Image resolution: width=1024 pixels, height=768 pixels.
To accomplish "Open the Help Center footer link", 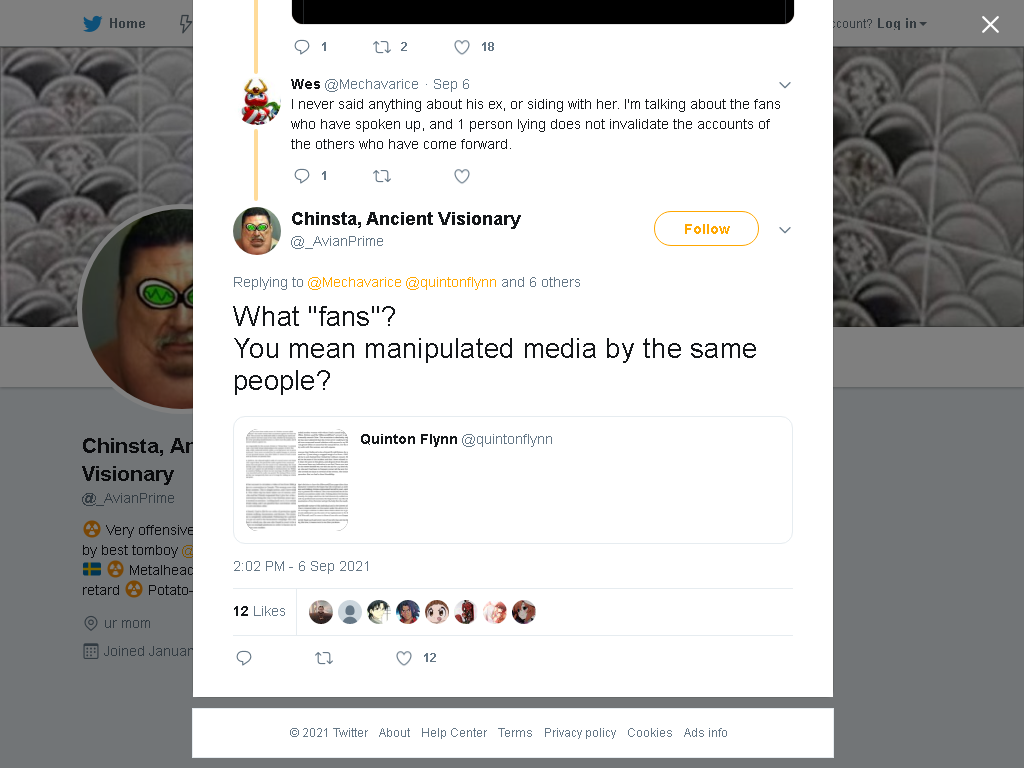I will click(x=454, y=733).
